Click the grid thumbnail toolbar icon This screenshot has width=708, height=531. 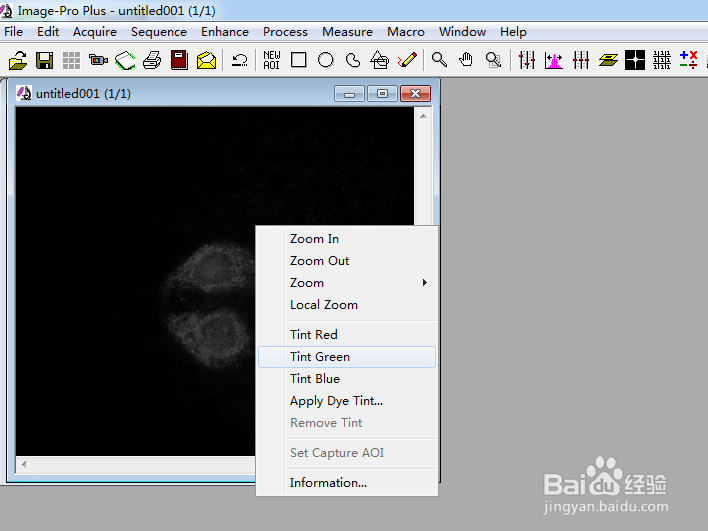point(71,60)
